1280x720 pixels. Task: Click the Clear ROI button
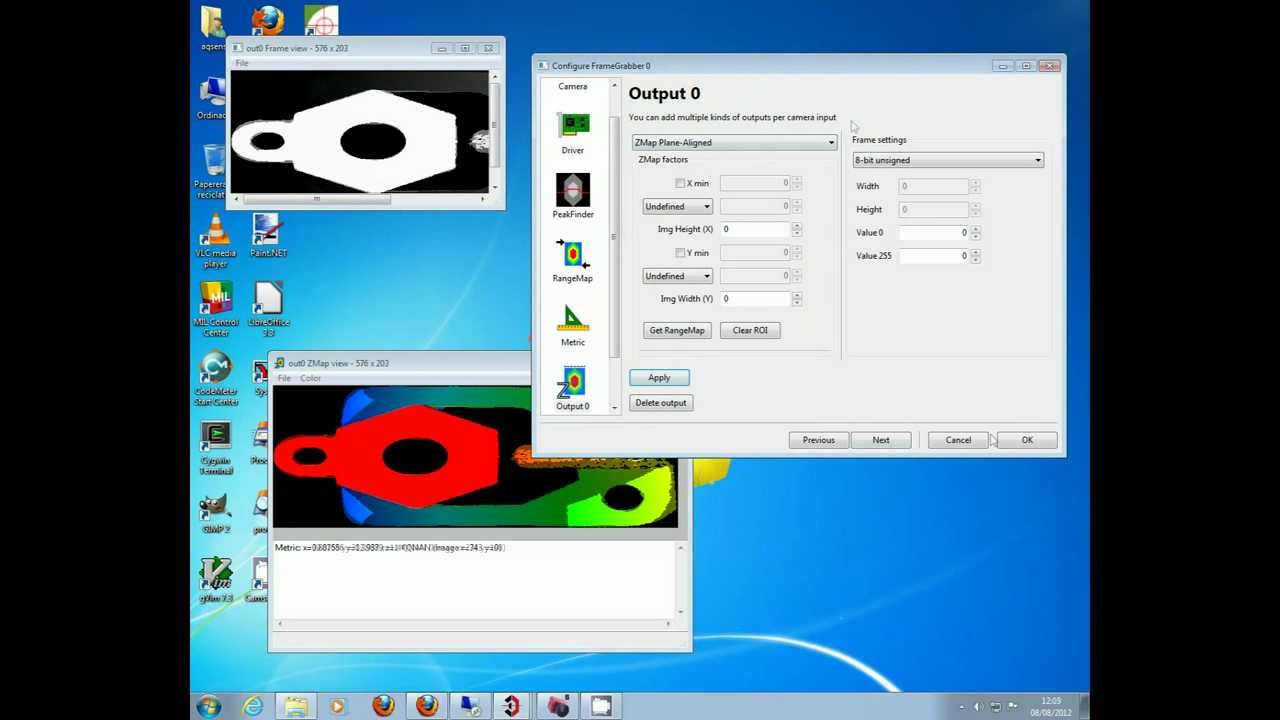pos(750,330)
